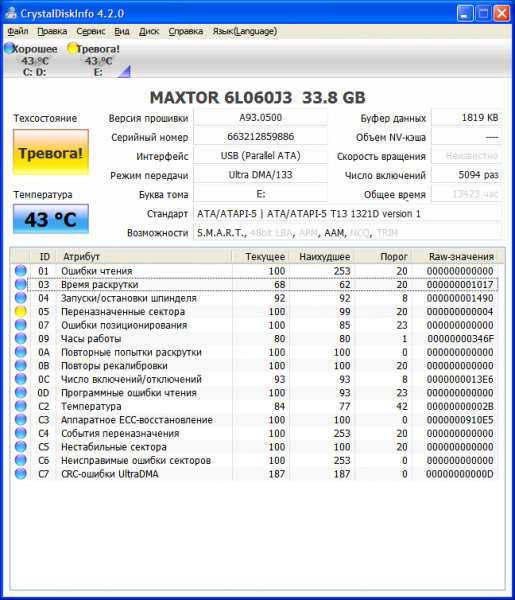Open the Справка menu
515x600 pixels.
(x=186, y=31)
